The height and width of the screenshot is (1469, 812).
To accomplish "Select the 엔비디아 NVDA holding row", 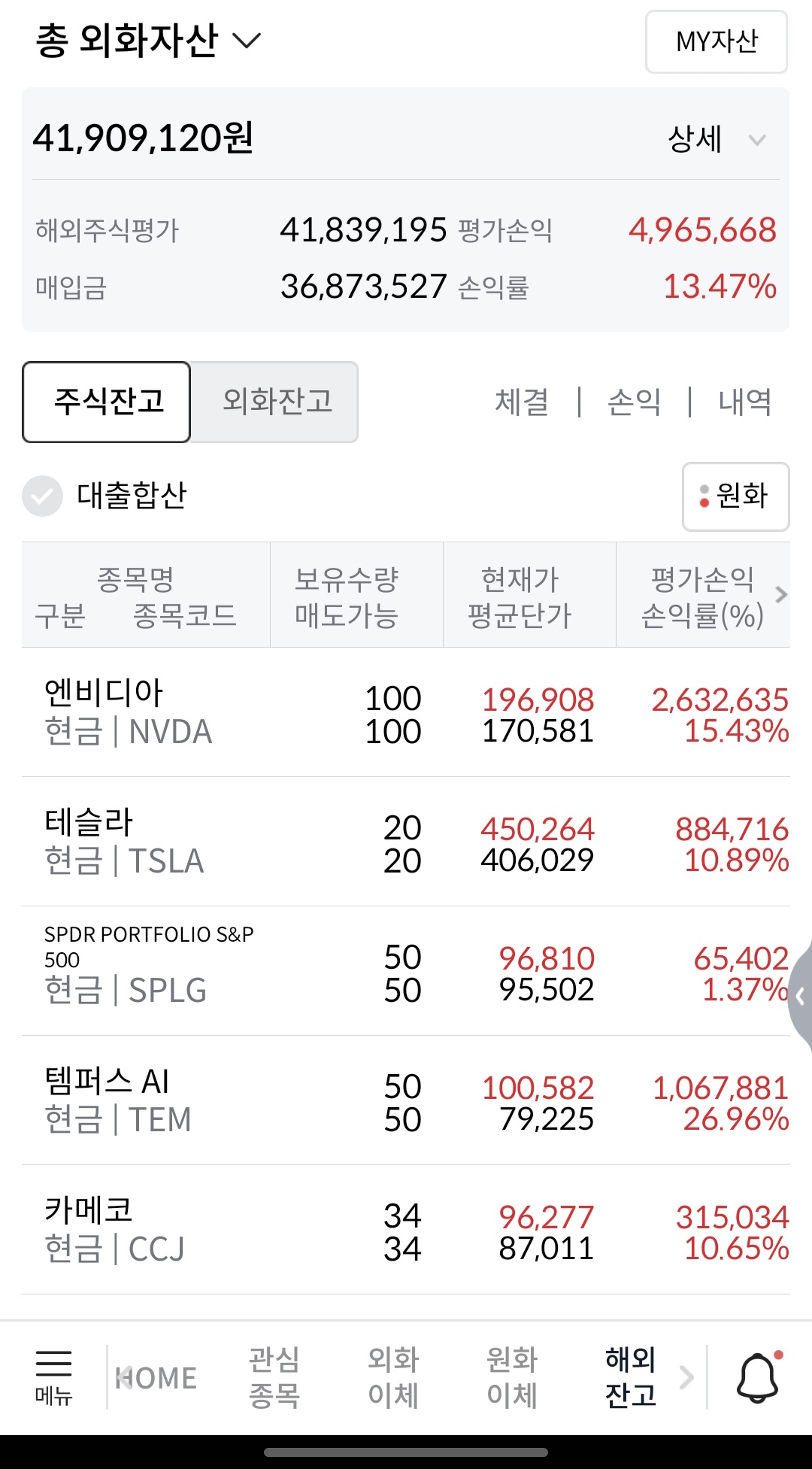I will click(x=406, y=712).
